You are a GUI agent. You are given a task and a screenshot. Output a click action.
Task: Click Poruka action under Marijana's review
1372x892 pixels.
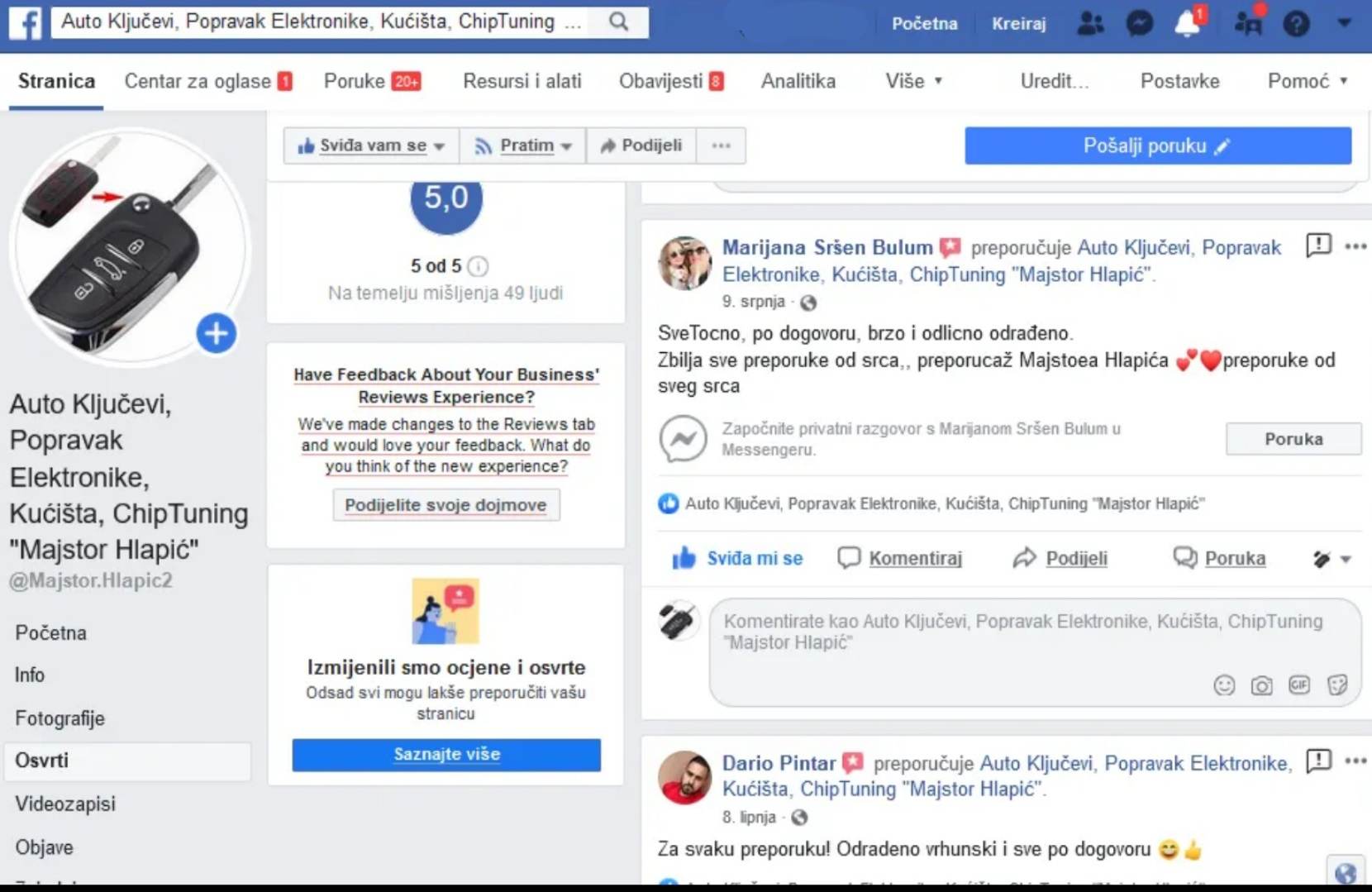pyautogui.click(x=1219, y=559)
